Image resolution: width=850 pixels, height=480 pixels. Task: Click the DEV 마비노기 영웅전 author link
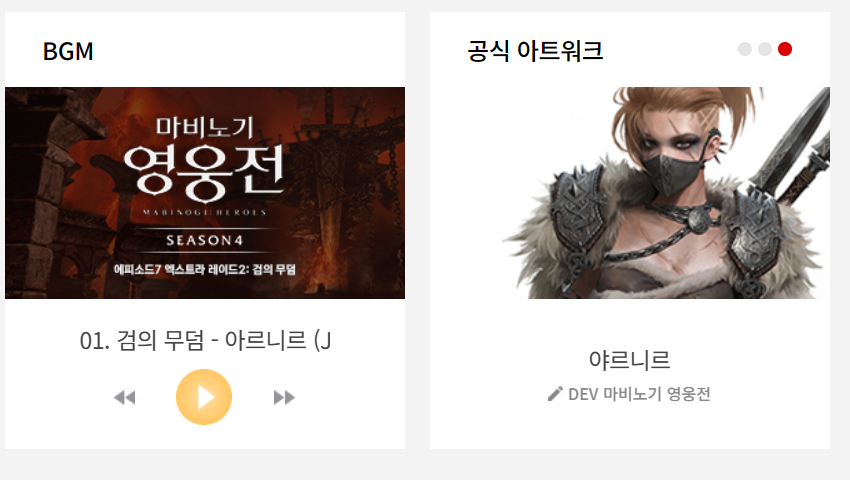click(x=639, y=394)
